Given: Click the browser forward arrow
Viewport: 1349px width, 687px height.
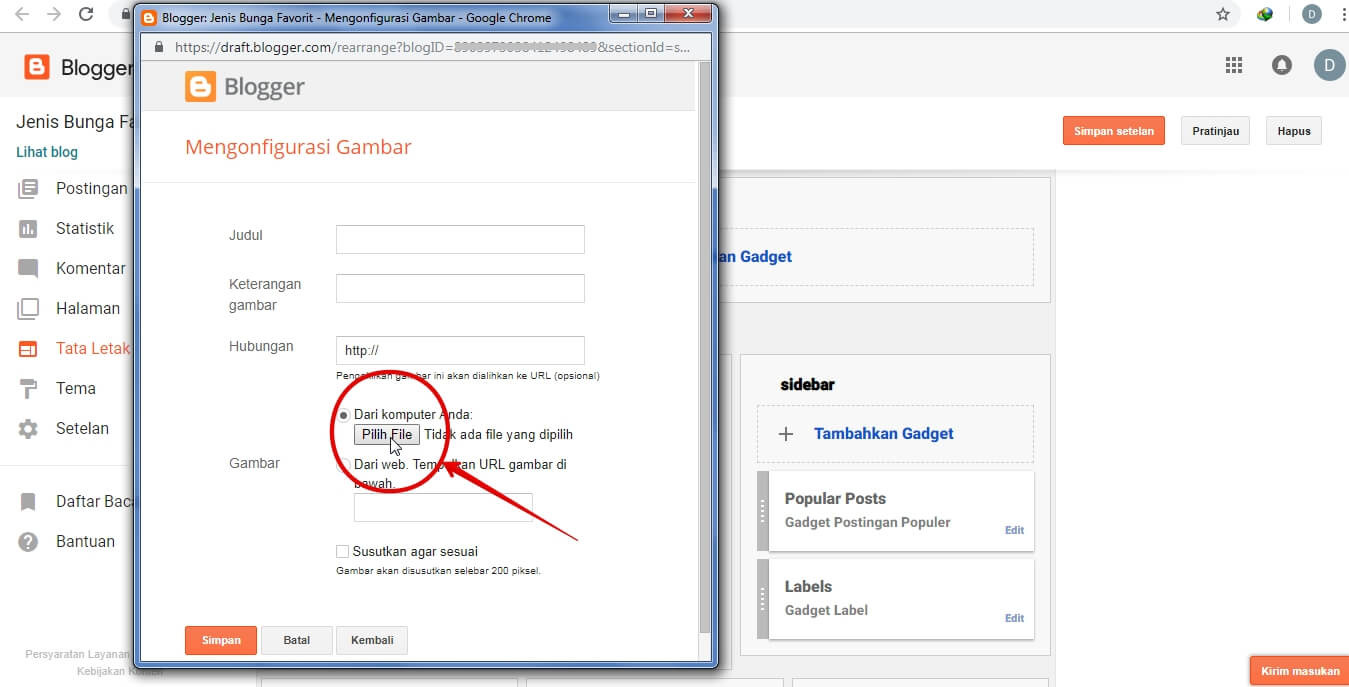Looking at the screenshot, I should click(54, 14).
